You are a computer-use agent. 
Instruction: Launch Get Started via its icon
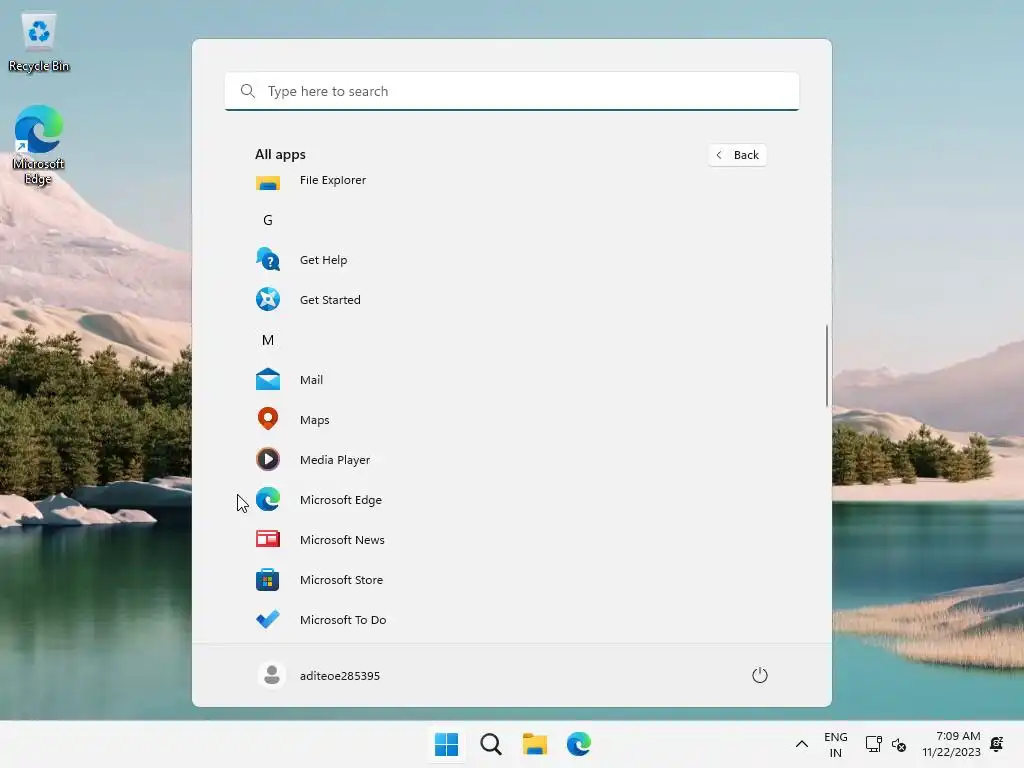(x=268, y=299)
